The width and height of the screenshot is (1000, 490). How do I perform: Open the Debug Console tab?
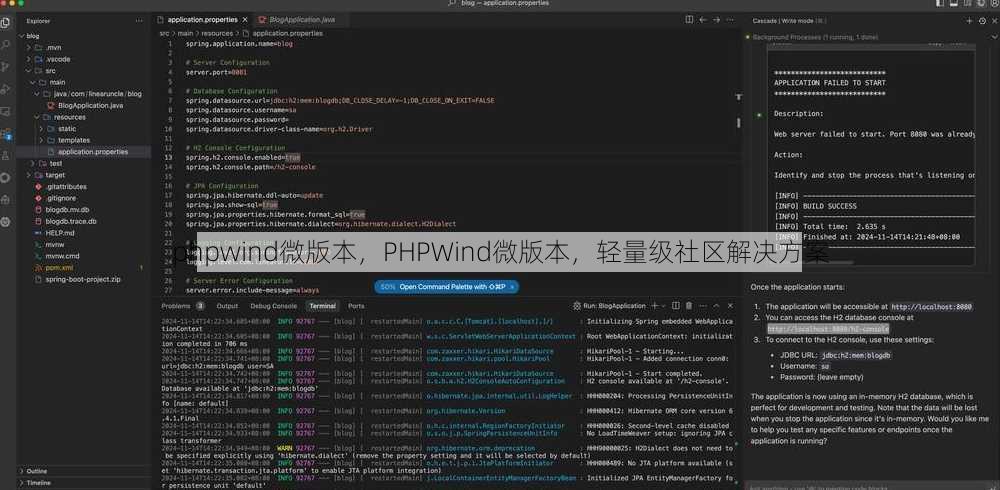coord(273,306)
